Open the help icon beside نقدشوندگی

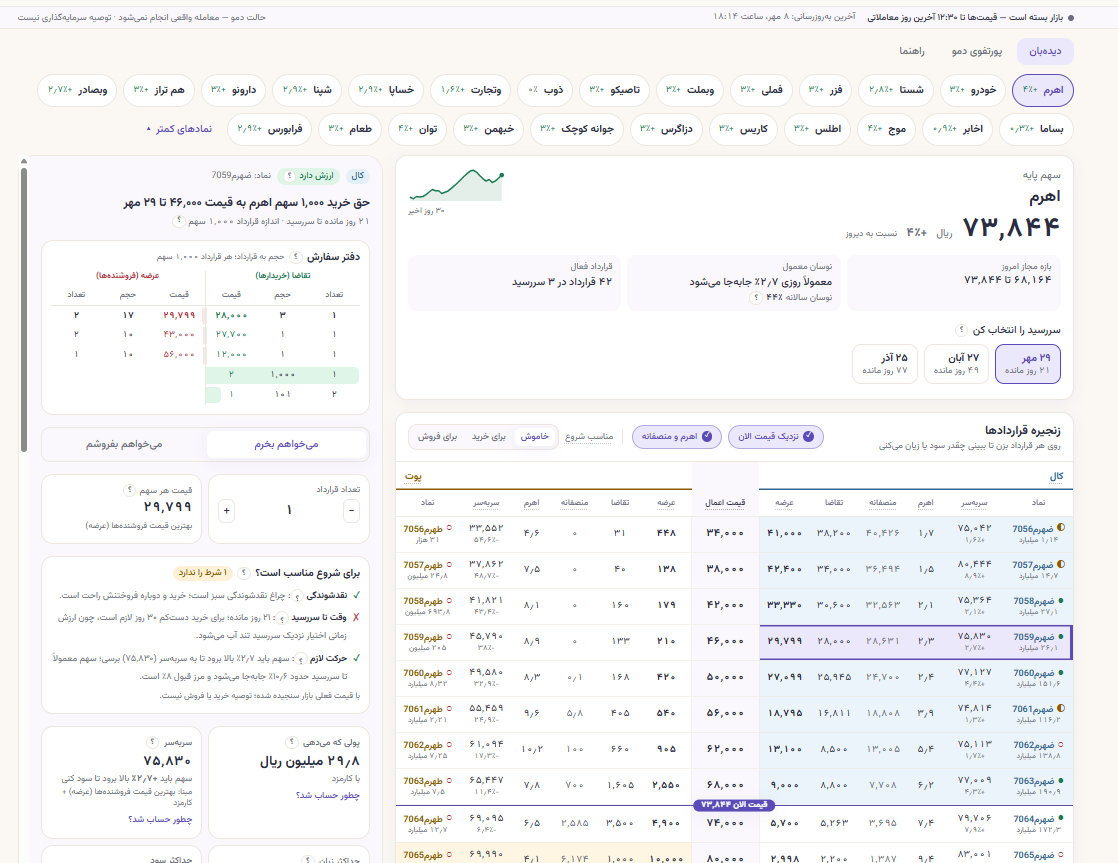point(297,596)
